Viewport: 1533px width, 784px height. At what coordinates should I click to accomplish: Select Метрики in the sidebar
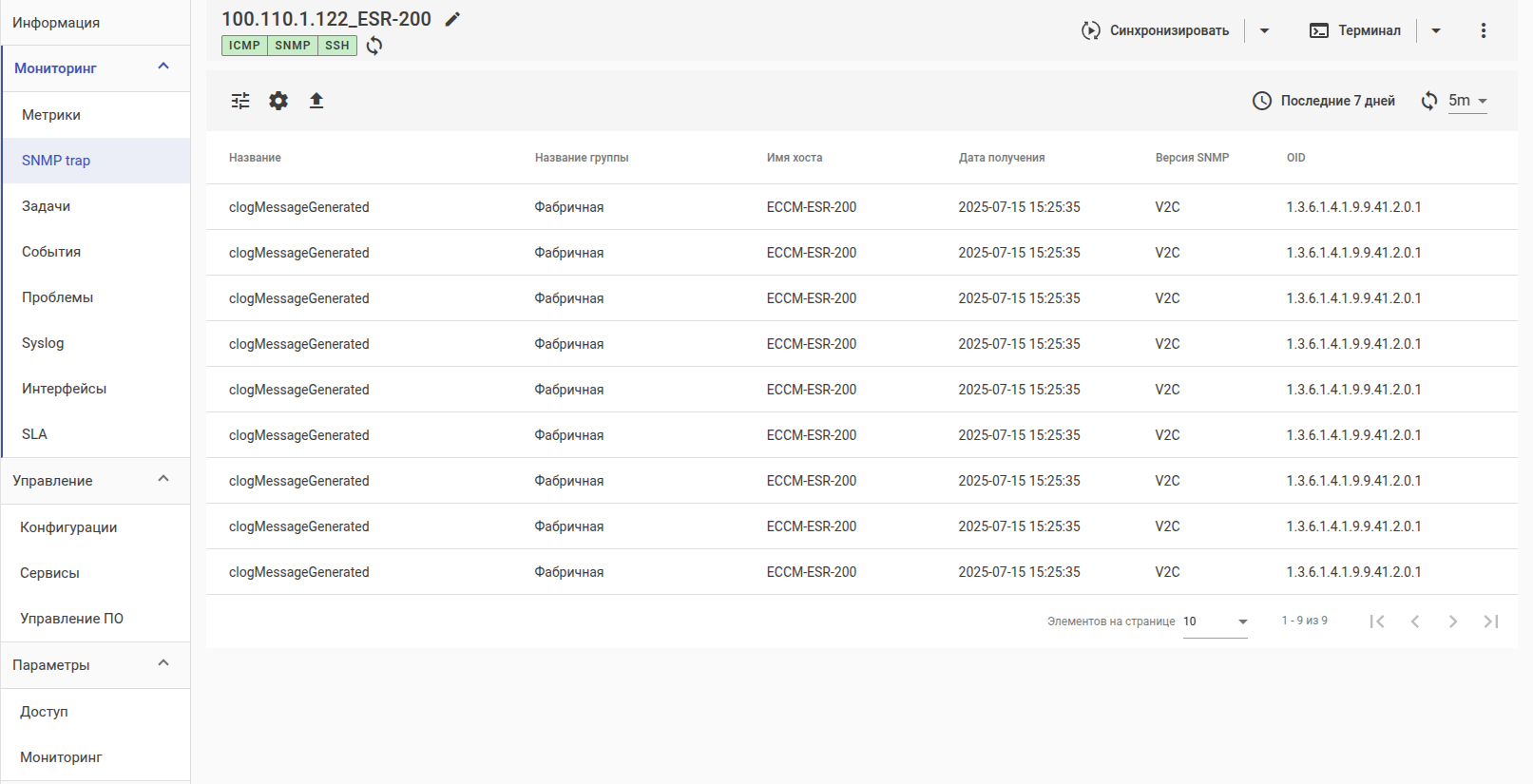51,115
